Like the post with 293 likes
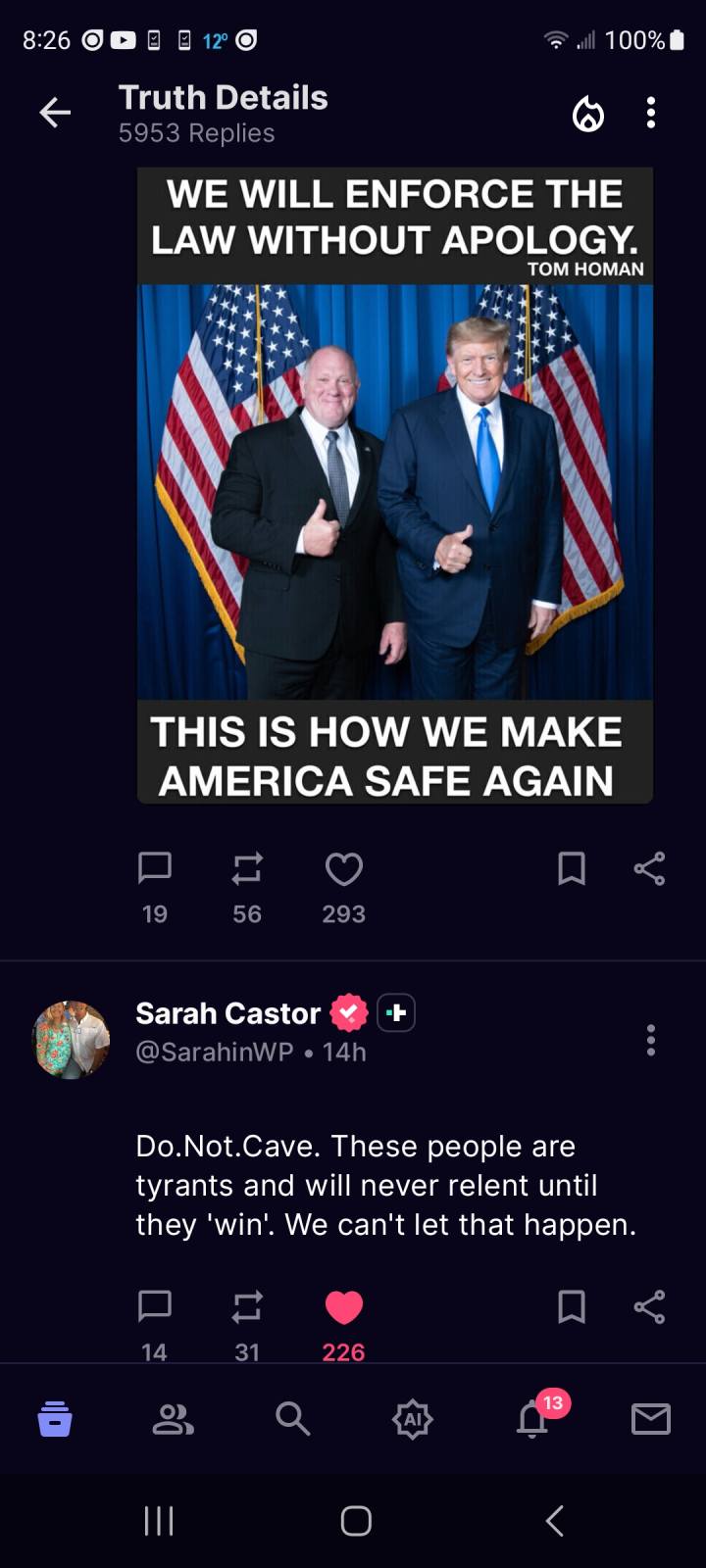The width and height of the screenshot is (706, 1568). click(343, 868)
